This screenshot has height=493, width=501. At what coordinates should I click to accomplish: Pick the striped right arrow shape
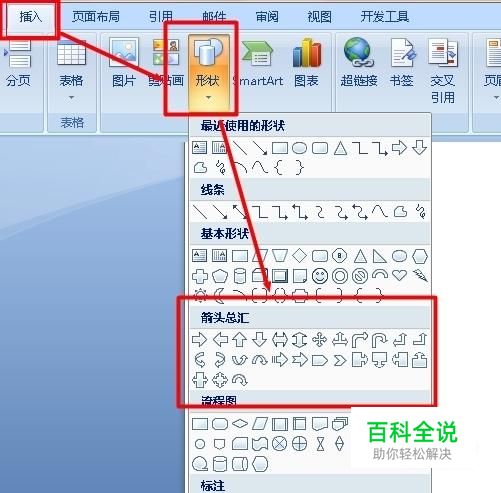(x=279, y=360)
